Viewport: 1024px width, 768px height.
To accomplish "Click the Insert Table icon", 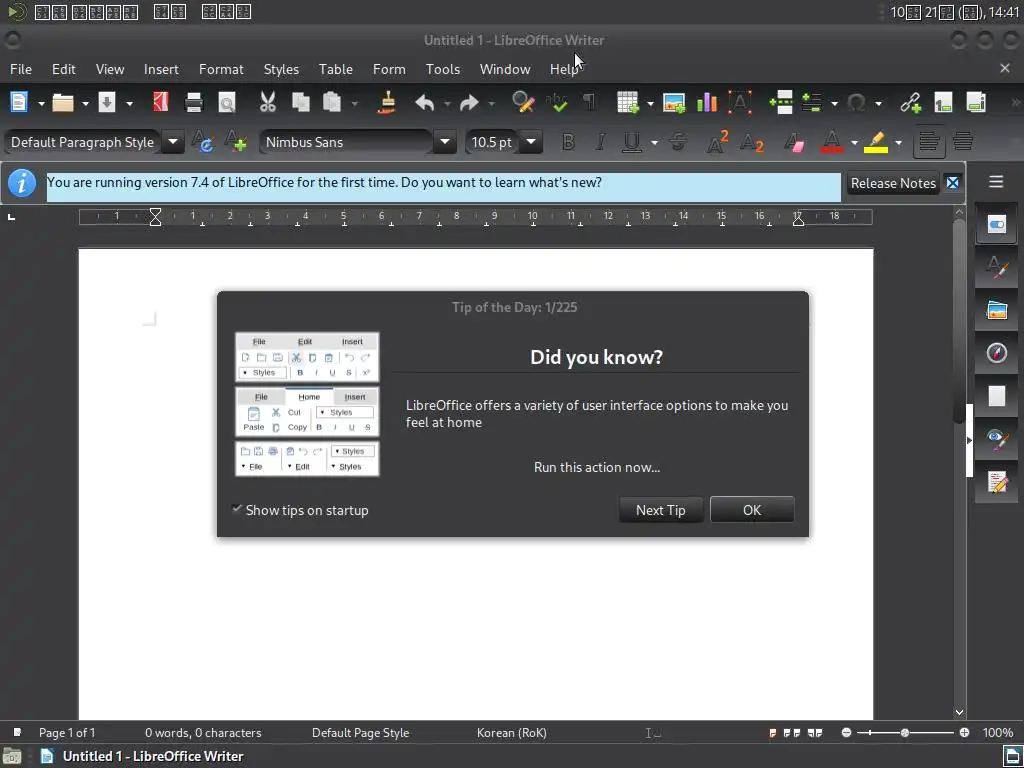I will click(x=628, y=103).
